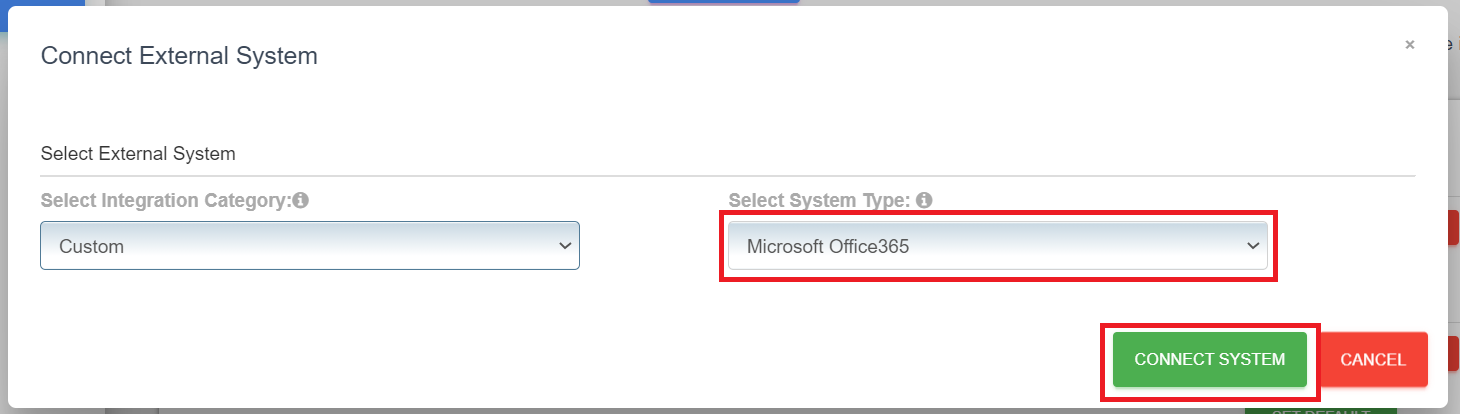Click the lower red button at right edge
This screenshot has width=1460, height=414.
[1453, 352]
